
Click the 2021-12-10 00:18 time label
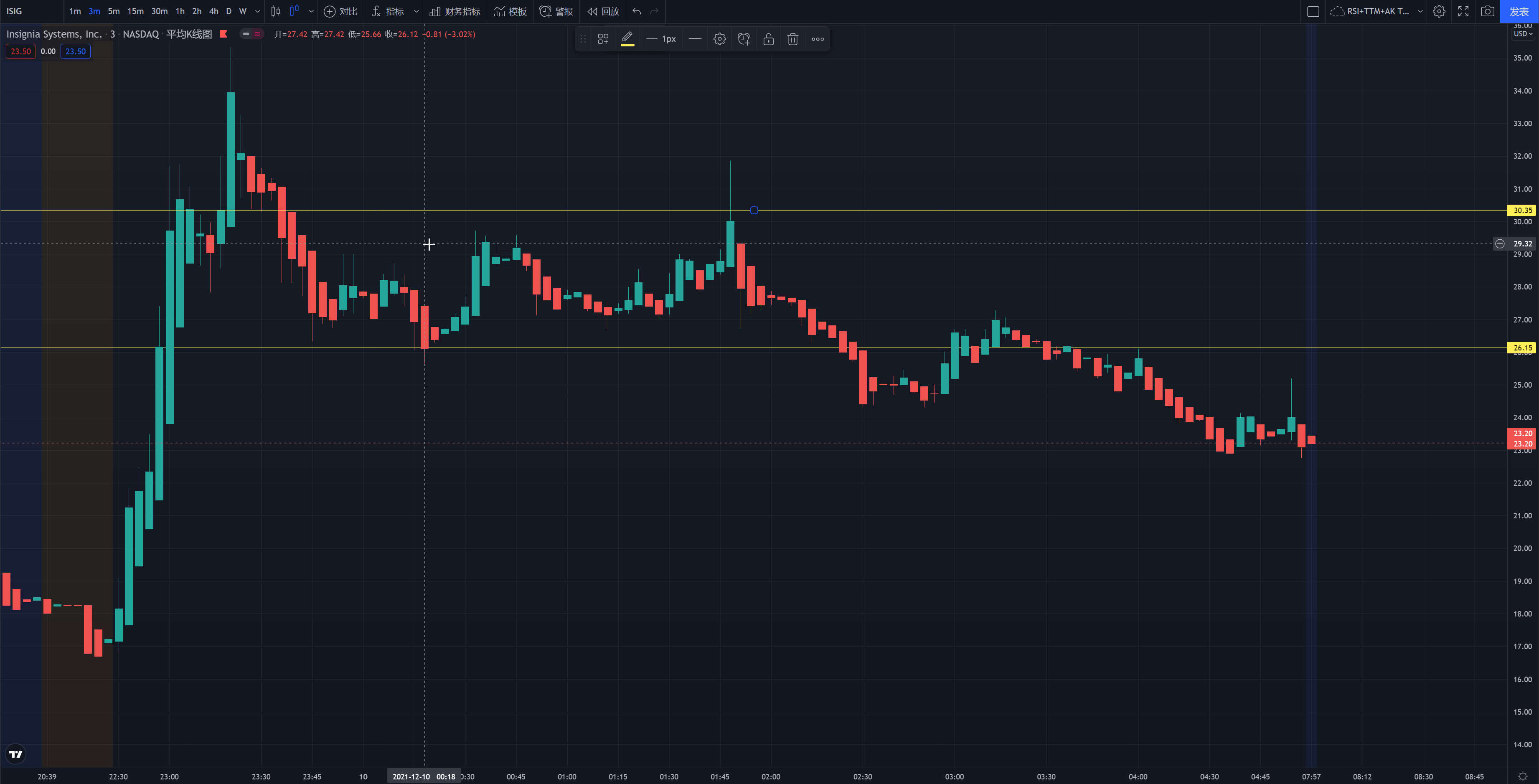424,776
